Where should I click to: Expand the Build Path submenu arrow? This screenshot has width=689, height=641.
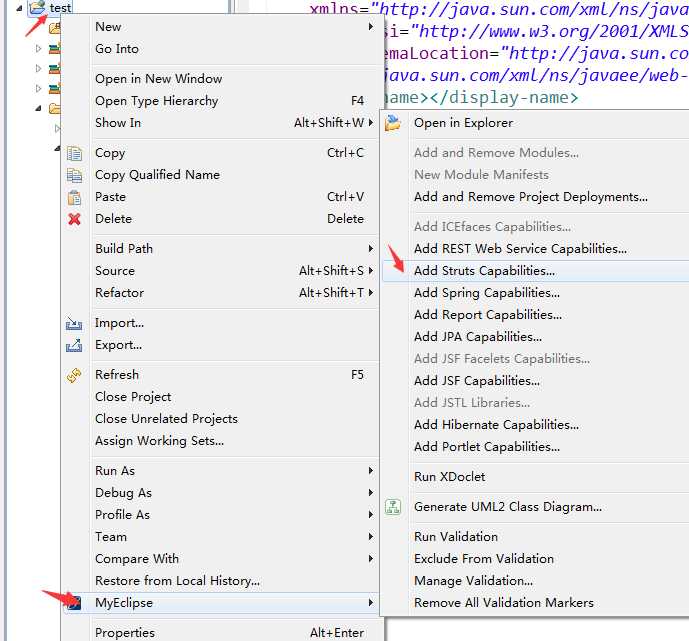371,249
